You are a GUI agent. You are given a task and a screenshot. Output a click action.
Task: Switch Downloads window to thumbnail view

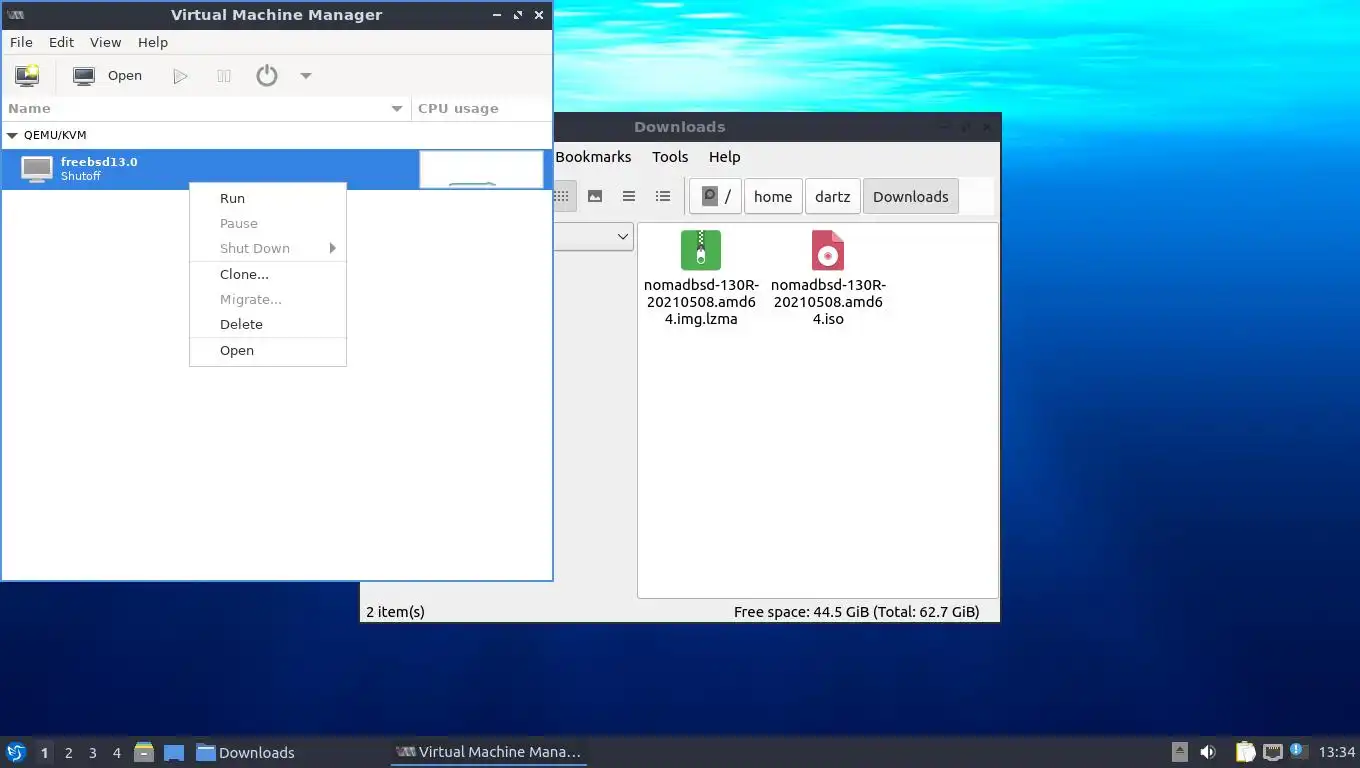coord(595,196)
